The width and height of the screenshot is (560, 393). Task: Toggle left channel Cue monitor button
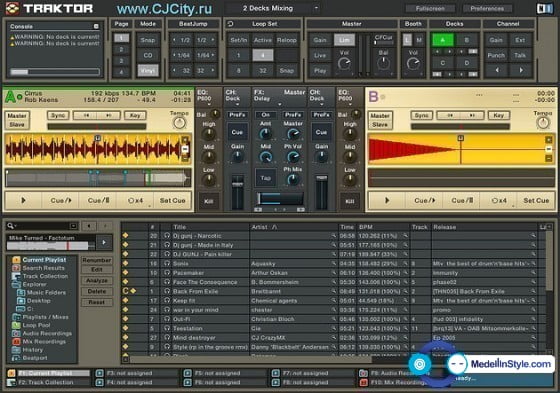click(x=237, y=132)
